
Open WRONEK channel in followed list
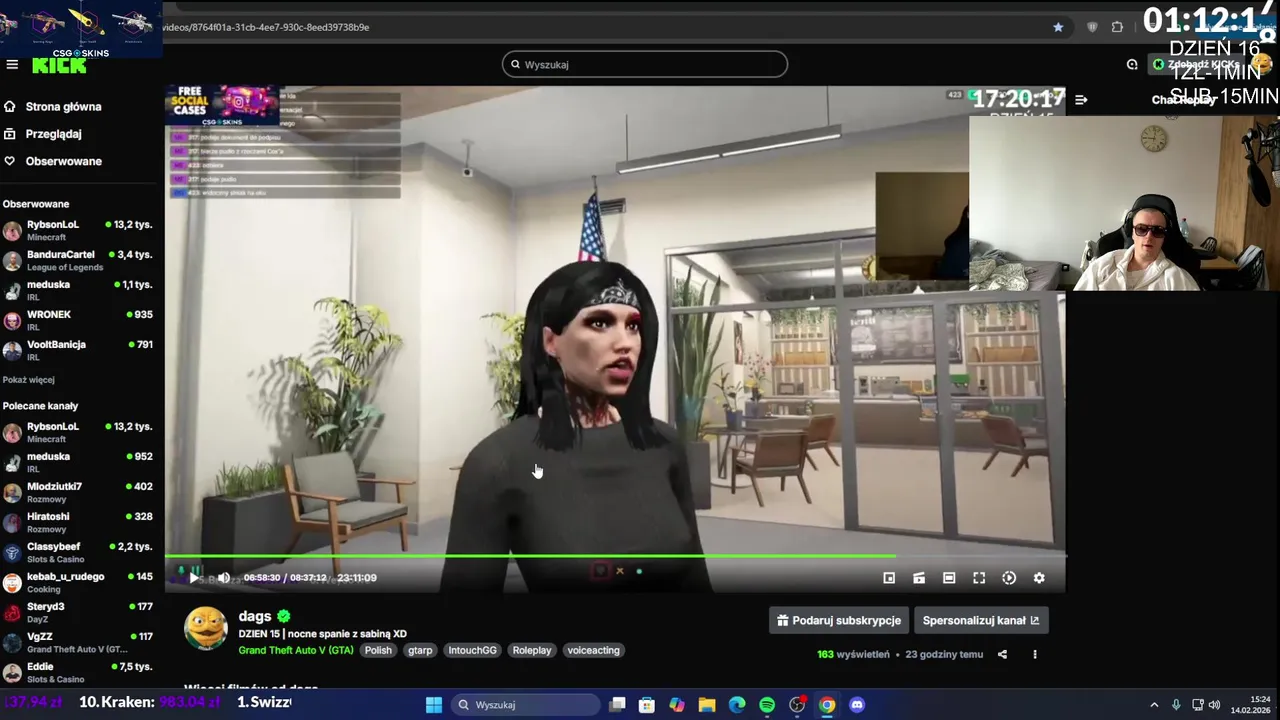tap(78, 321)
